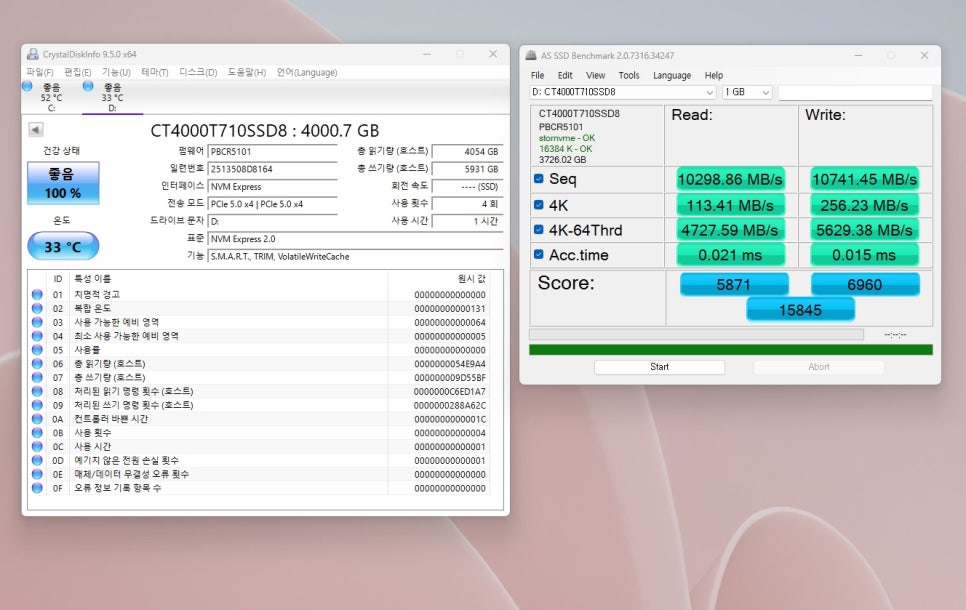Start the AS SSD benchmark
The width and height of the screenshot is (966, 610).
click(659, 367)
